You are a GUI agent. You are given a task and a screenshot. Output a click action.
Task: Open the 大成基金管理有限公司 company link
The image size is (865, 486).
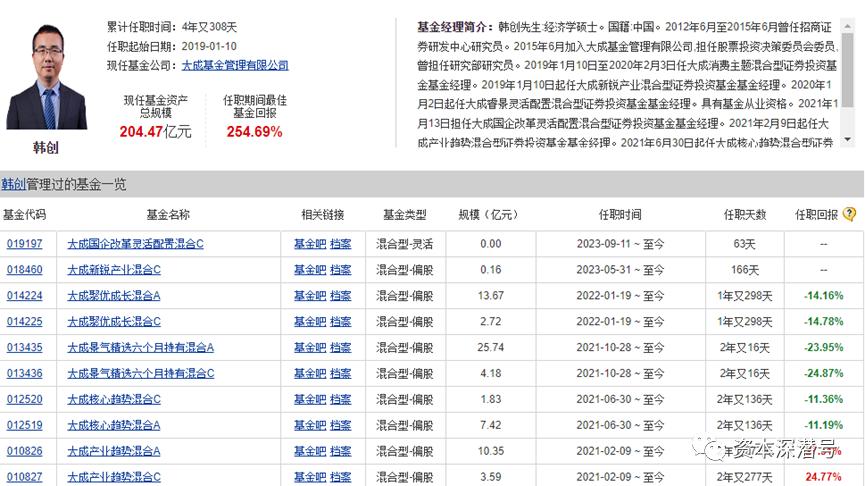point(235,65)
